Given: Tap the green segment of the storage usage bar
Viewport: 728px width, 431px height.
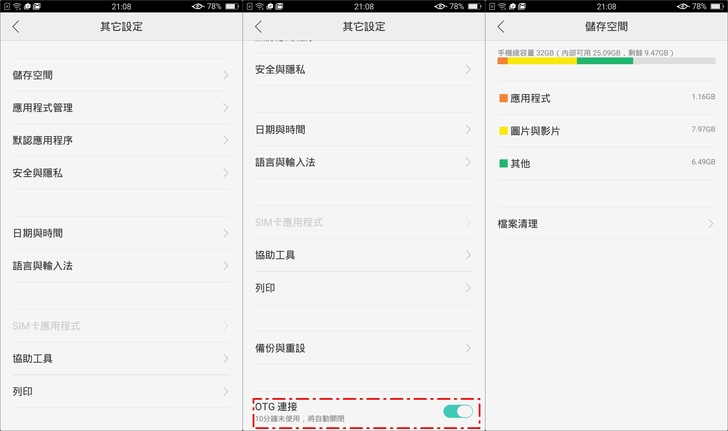Looking at the screenshot, I should [x=605, y=61].
